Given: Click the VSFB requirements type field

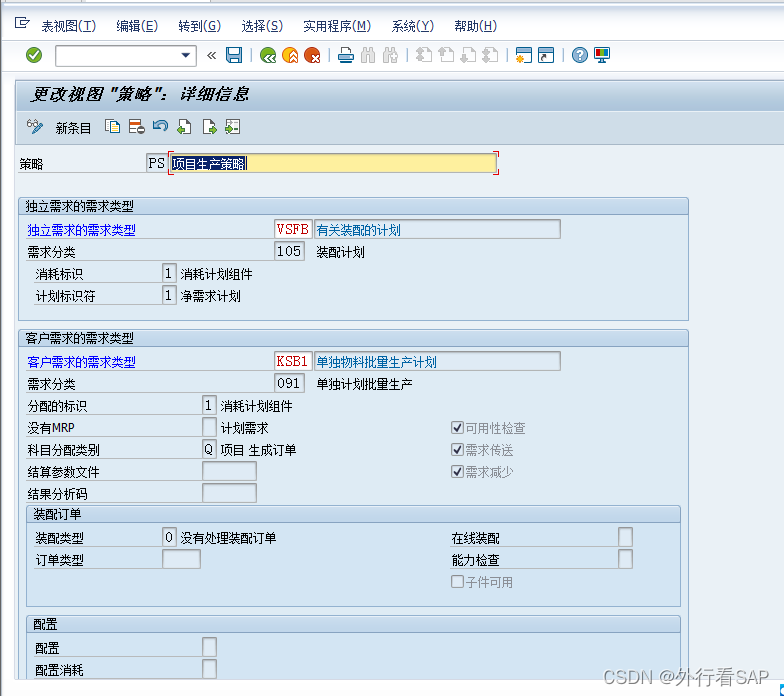Looking at the screenshot, I should (293, 229).
